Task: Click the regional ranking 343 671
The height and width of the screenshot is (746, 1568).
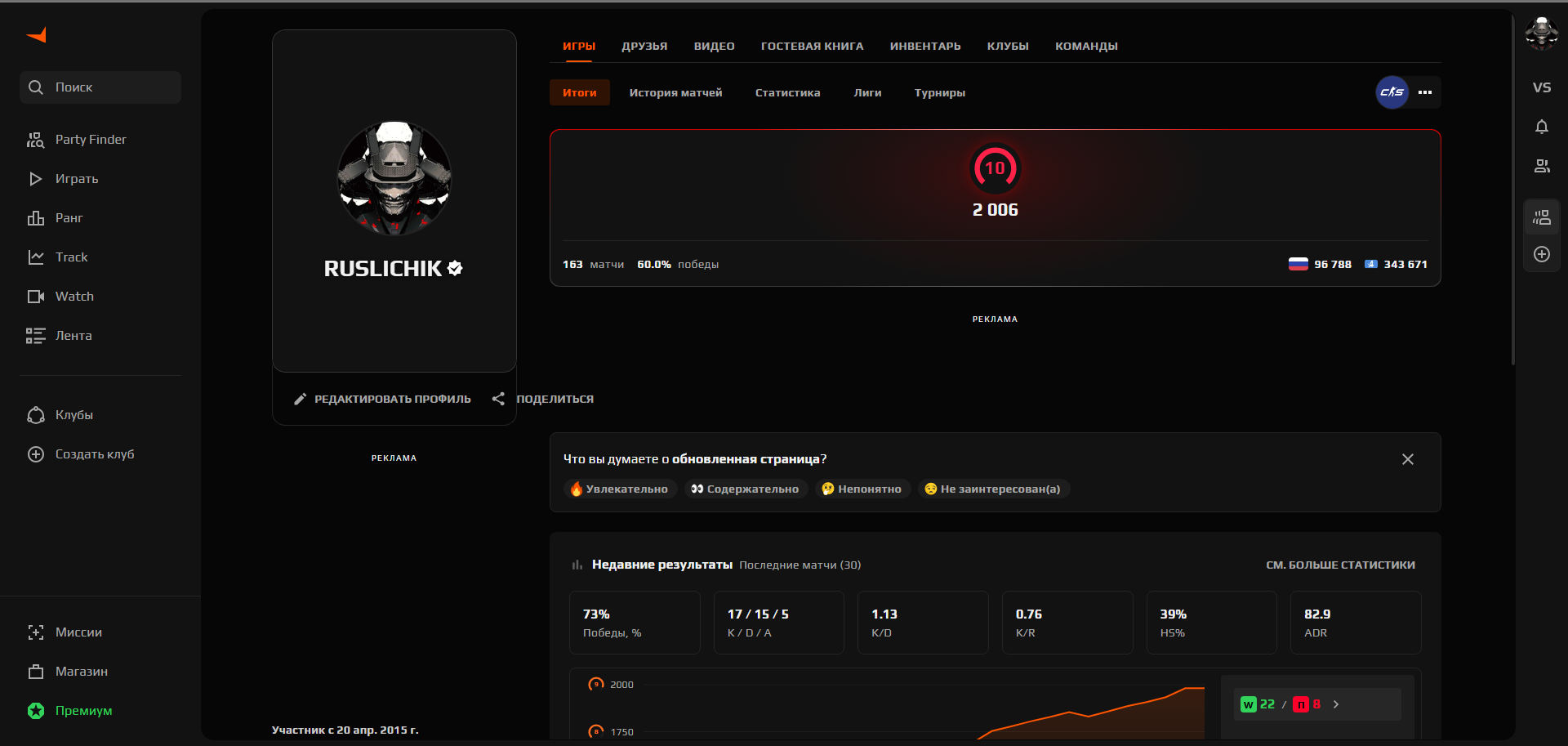Action: coord(1396,264)
